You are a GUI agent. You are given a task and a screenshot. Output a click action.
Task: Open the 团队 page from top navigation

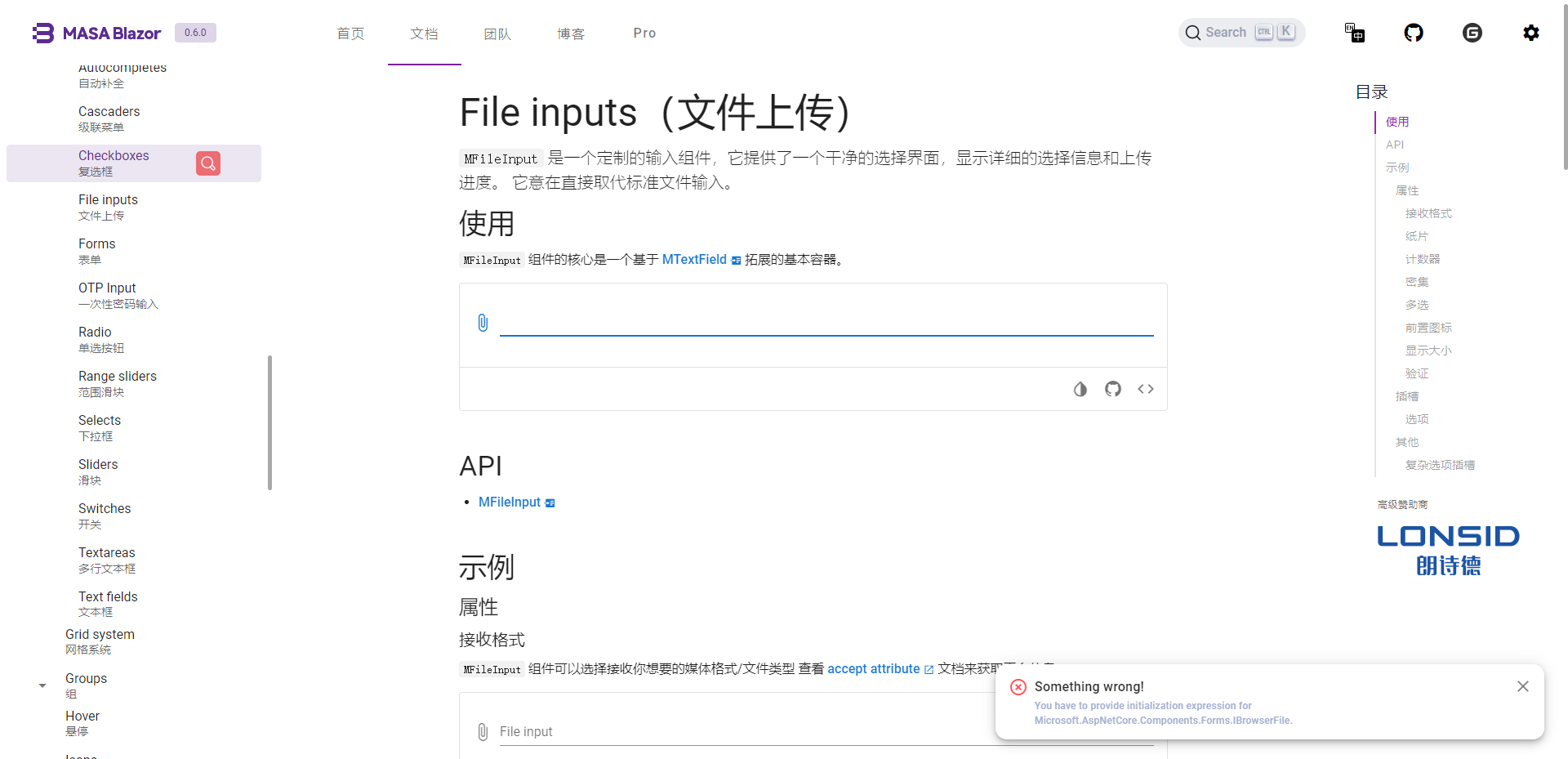497,33
